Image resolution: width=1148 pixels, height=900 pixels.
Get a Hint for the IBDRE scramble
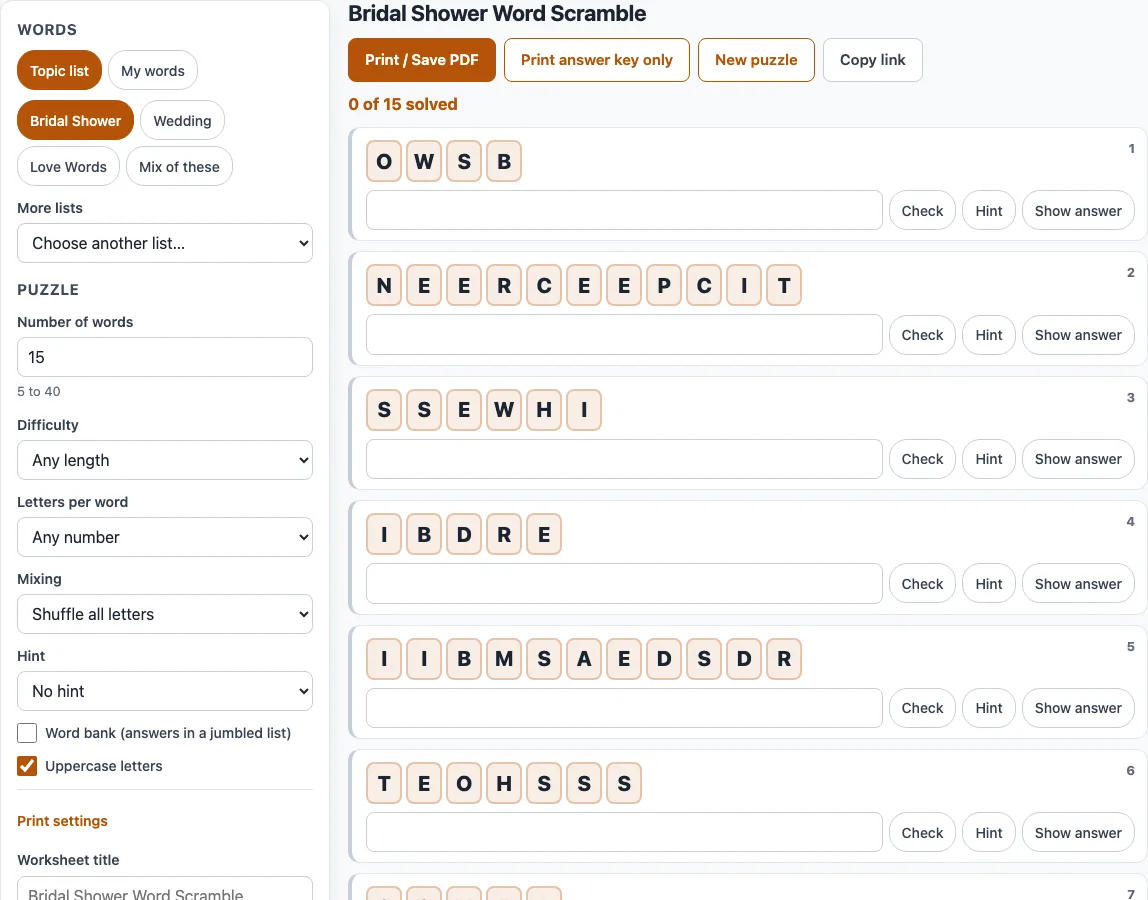[x=988, y=584]
